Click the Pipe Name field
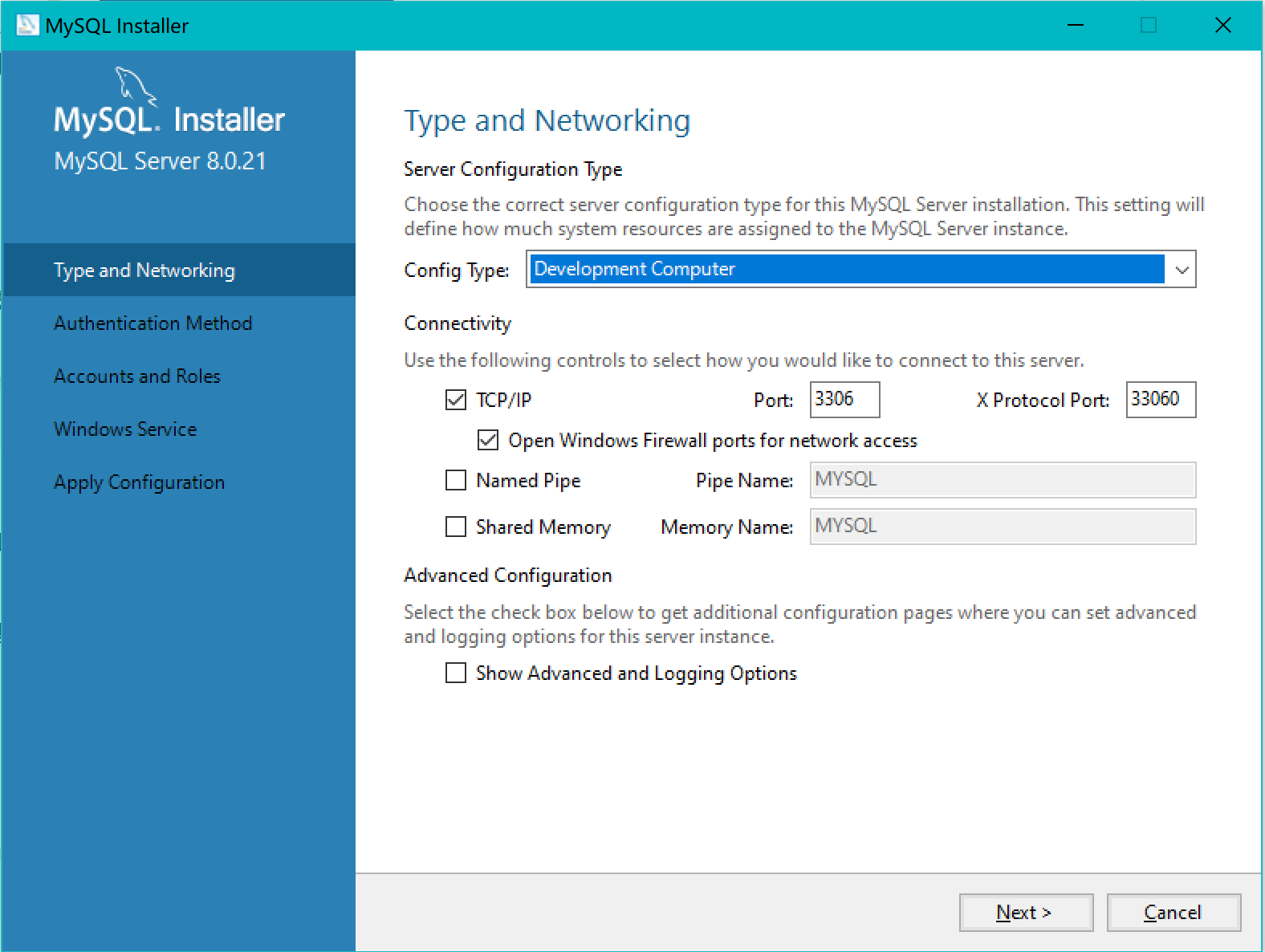 (1003, 480)
